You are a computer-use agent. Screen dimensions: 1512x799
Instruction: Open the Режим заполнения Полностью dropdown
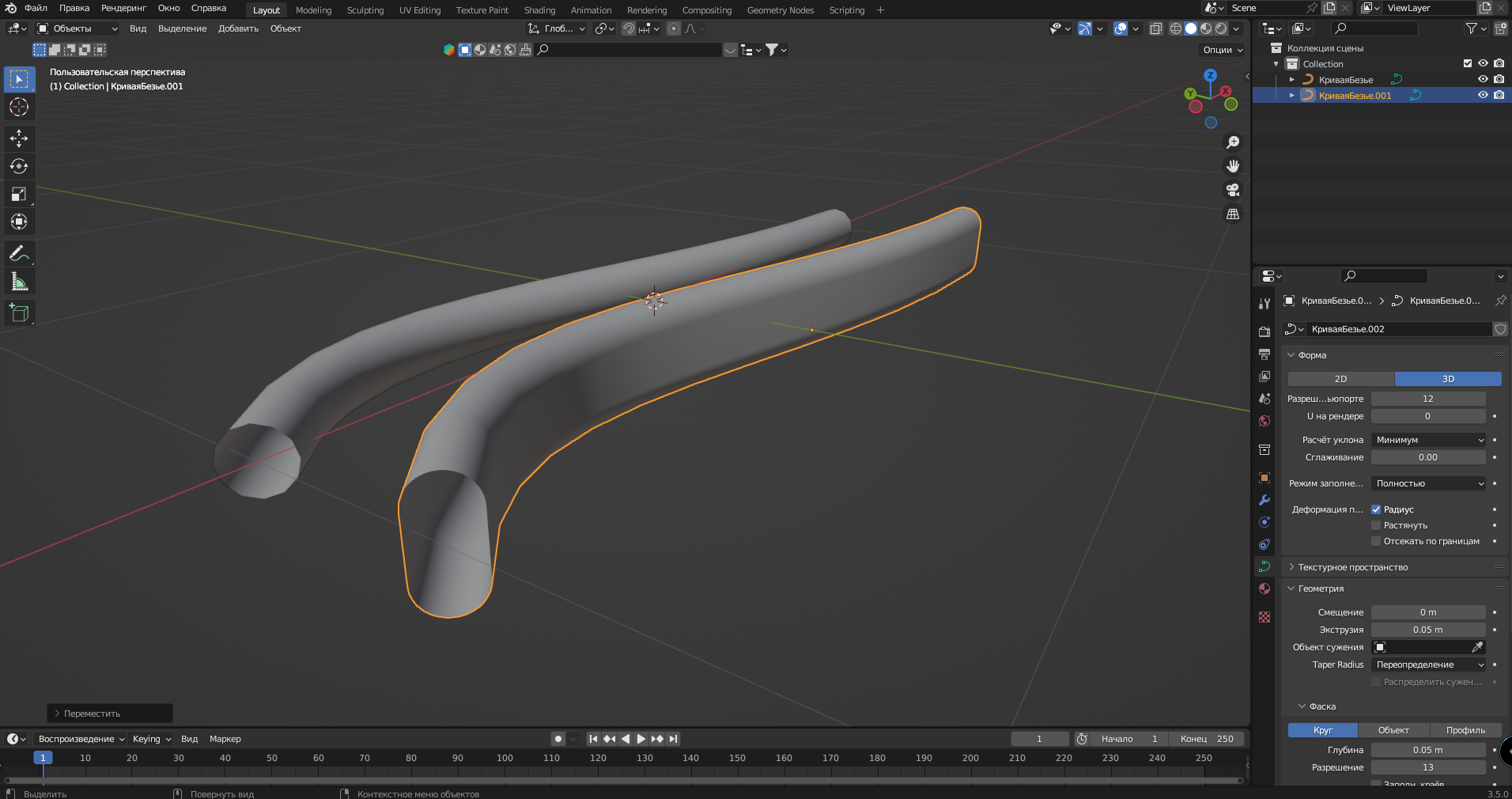pyautogui.click(x=1428, y=483)
